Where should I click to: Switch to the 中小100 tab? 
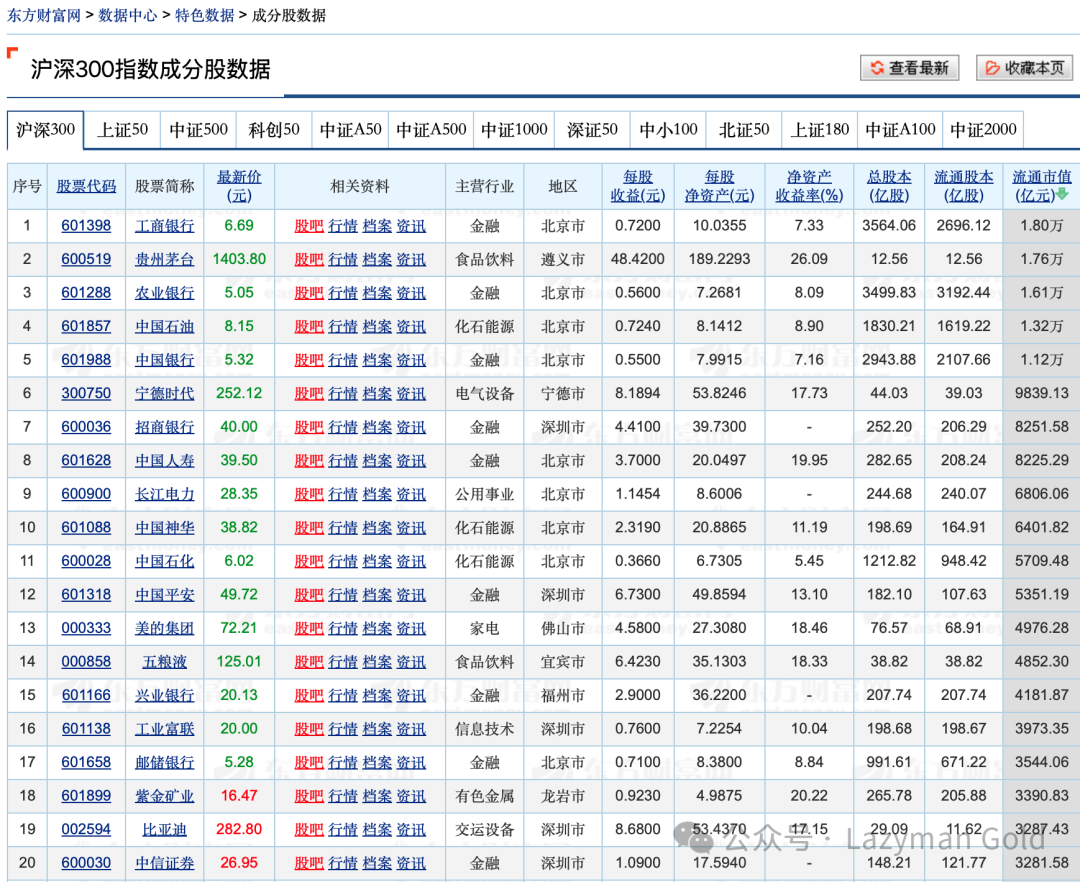pos(668,129)
